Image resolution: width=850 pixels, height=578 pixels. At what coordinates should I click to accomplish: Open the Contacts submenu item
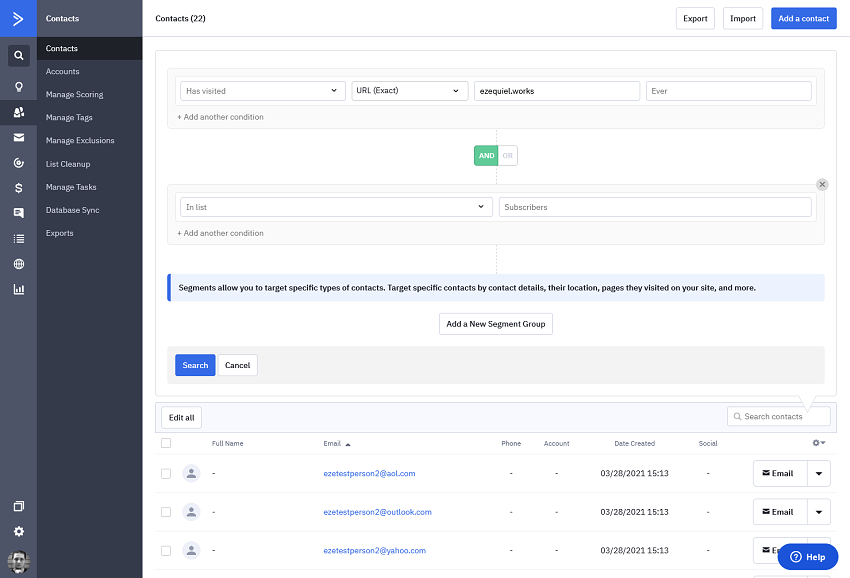(x=89, y=48)
